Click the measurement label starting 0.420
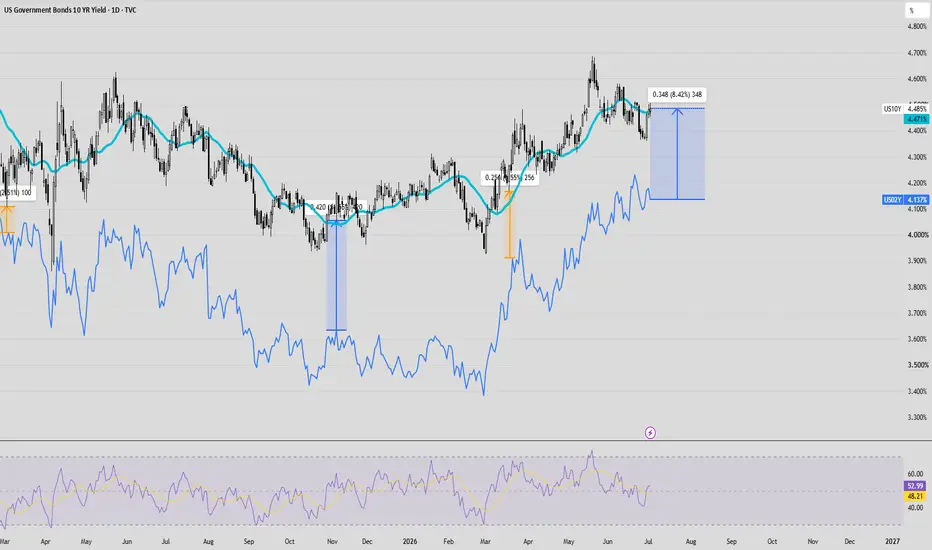 point(336,208)
